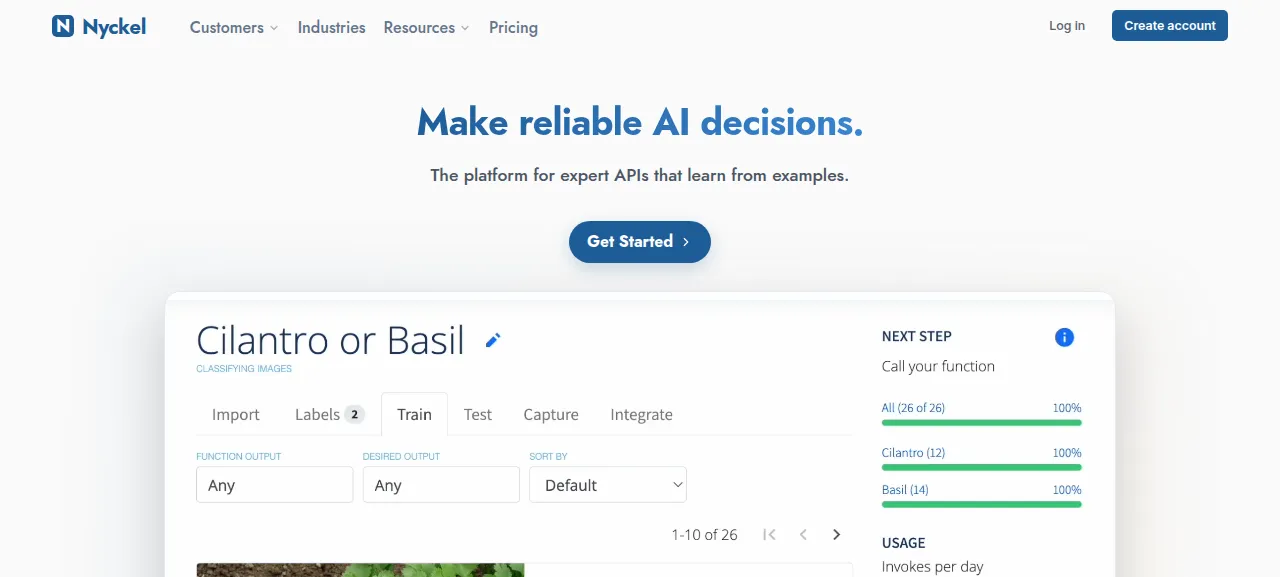Click the Create account button
The image size is (1280, 577).
click(x=1170, y=26)
